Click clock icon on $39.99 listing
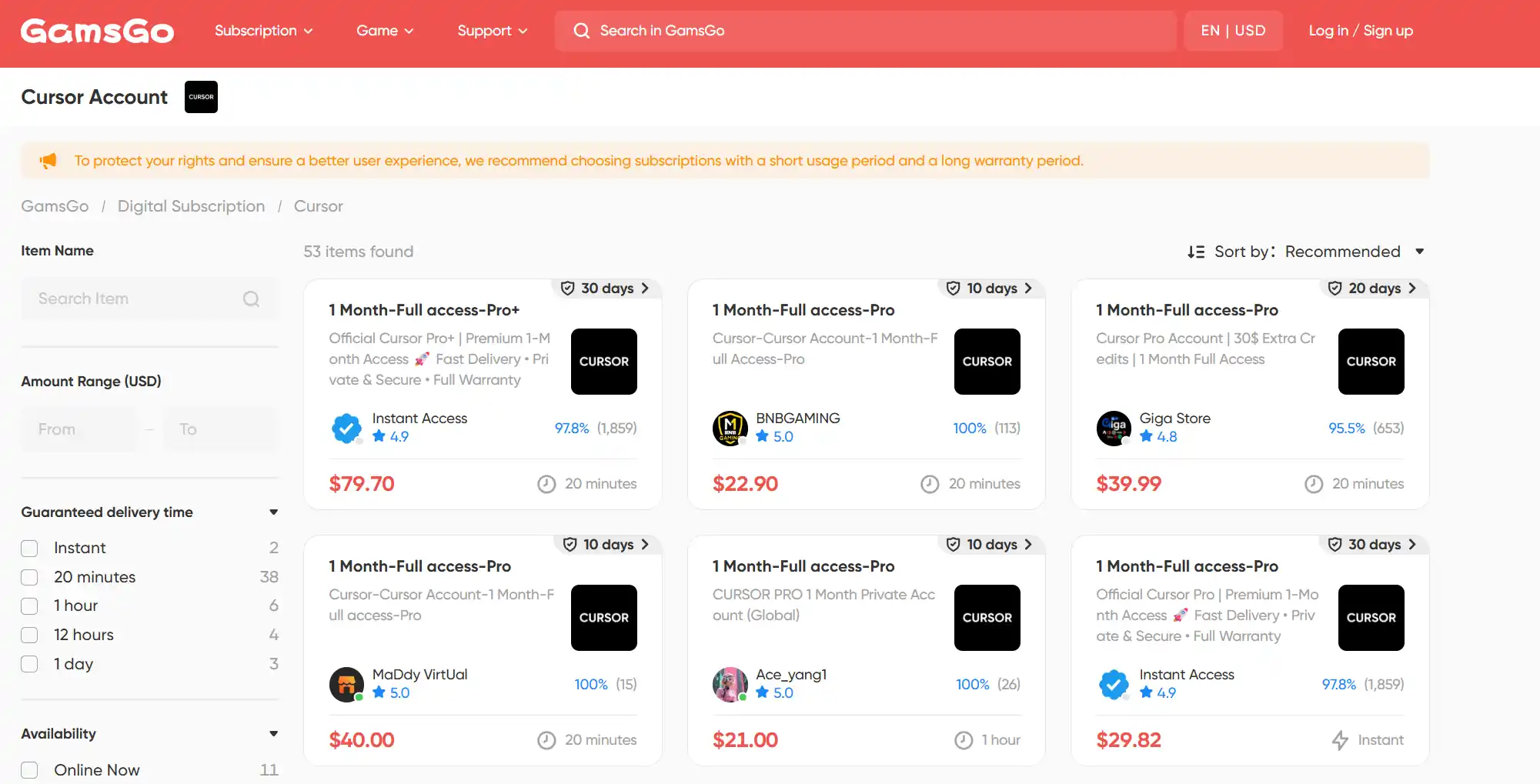The image size is (1540, 784). coord(1314,484)
